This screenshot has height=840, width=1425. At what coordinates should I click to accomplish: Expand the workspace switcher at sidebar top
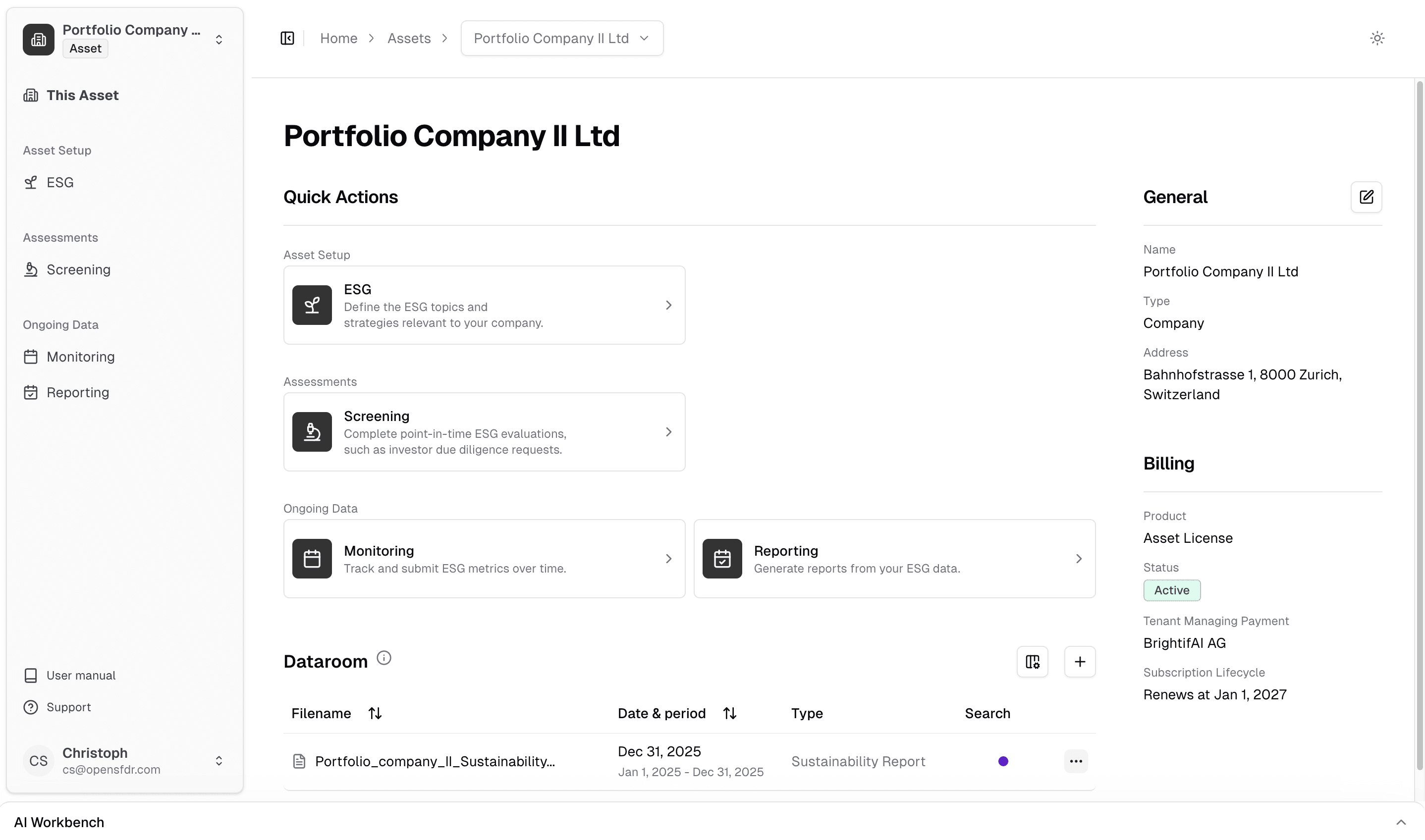tap(219, 40)
